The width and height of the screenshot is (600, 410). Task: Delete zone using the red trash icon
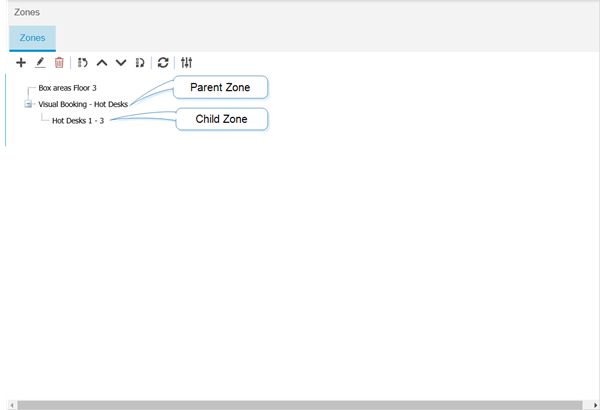tap(59, 63)
